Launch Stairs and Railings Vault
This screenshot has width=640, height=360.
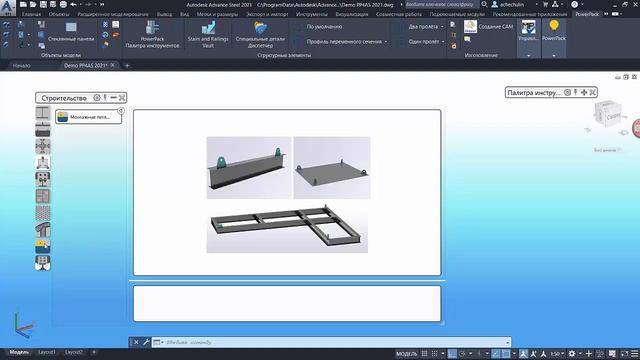208,34
